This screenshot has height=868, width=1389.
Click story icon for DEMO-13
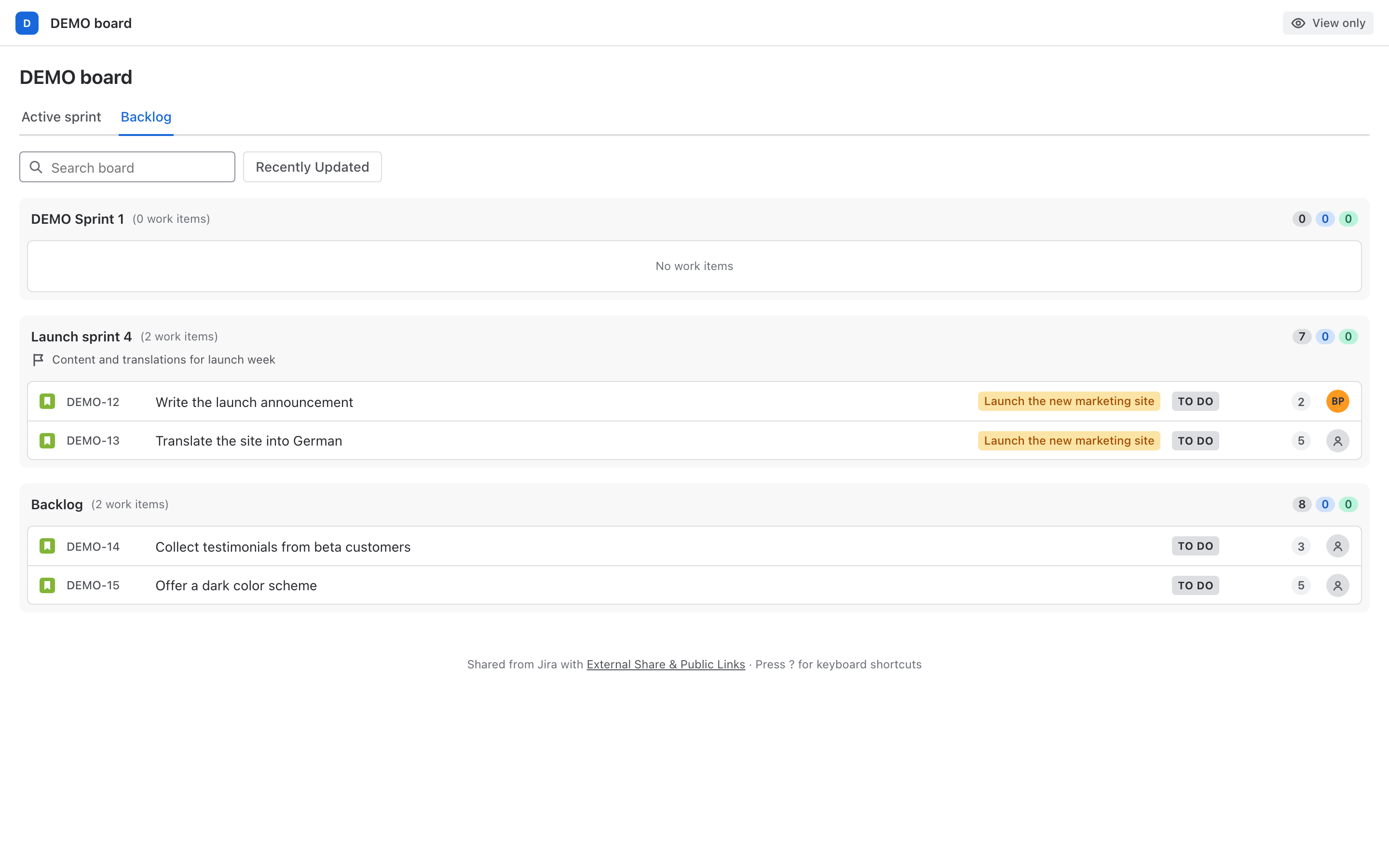47,441
